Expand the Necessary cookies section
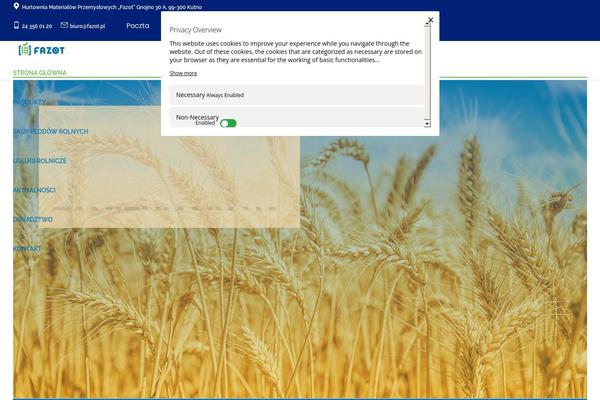The height and width of the screenshot is (400, 600). [x=297, y=95]
